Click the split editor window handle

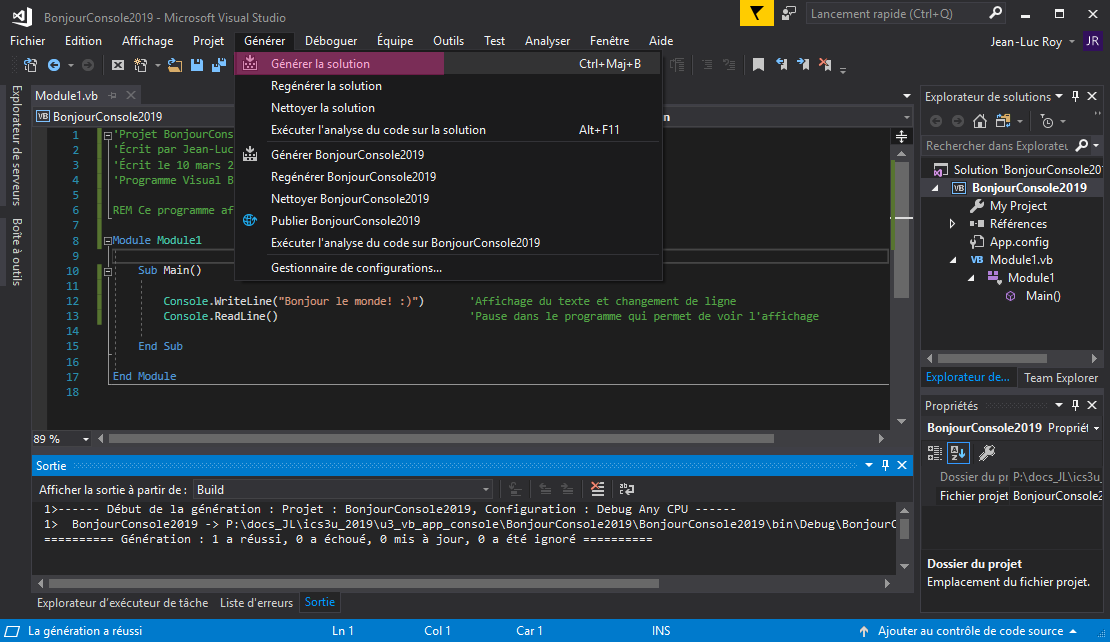[901, 136]
